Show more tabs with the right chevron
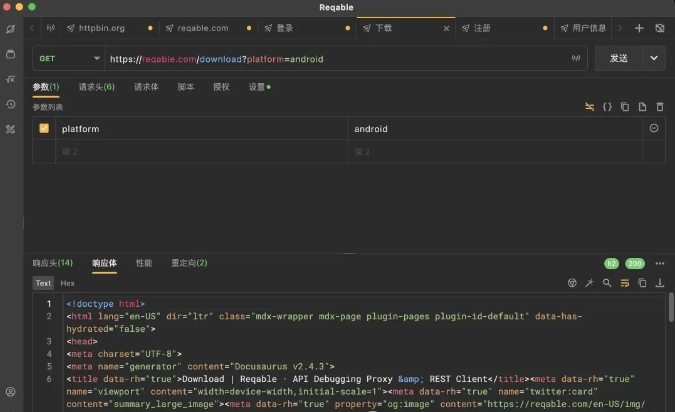Viewport: 675px width, 412px height. click(620, 28)
